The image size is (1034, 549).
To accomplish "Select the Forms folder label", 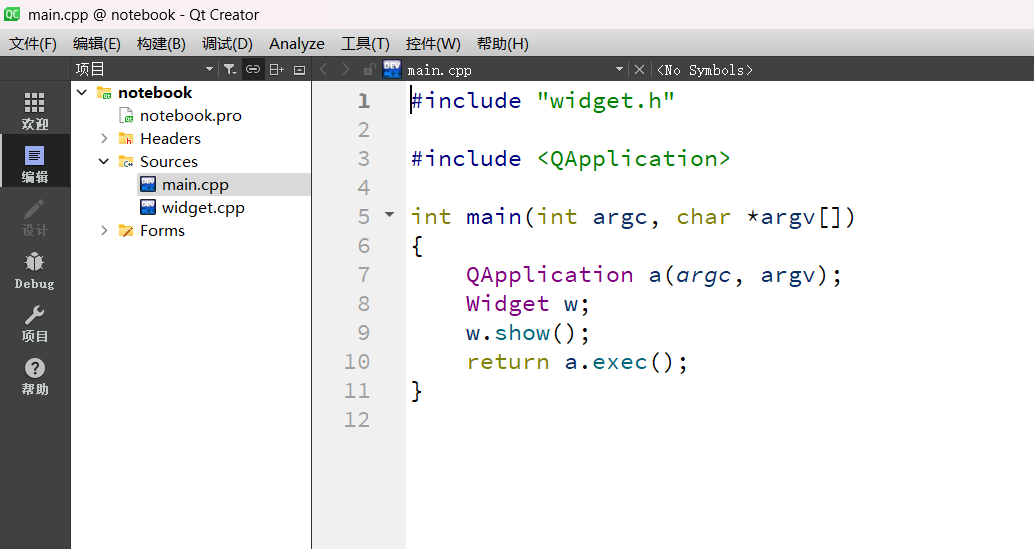I will (x=162, y=231).
